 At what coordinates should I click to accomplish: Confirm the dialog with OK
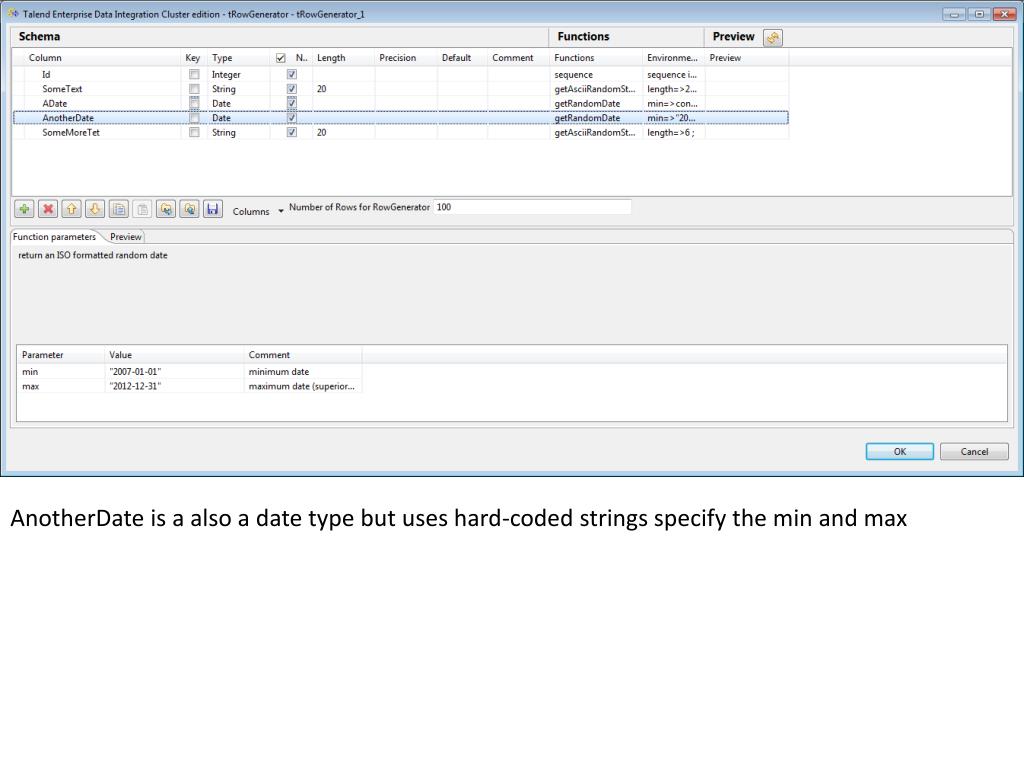point(899,451)
